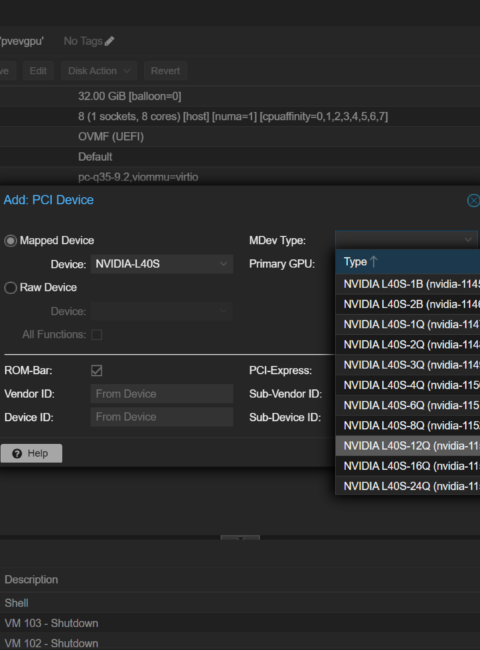Screen dimensions: 480x650
Task: Select the pc-q35-9.2 machine row
Action: tap(240, 177)
